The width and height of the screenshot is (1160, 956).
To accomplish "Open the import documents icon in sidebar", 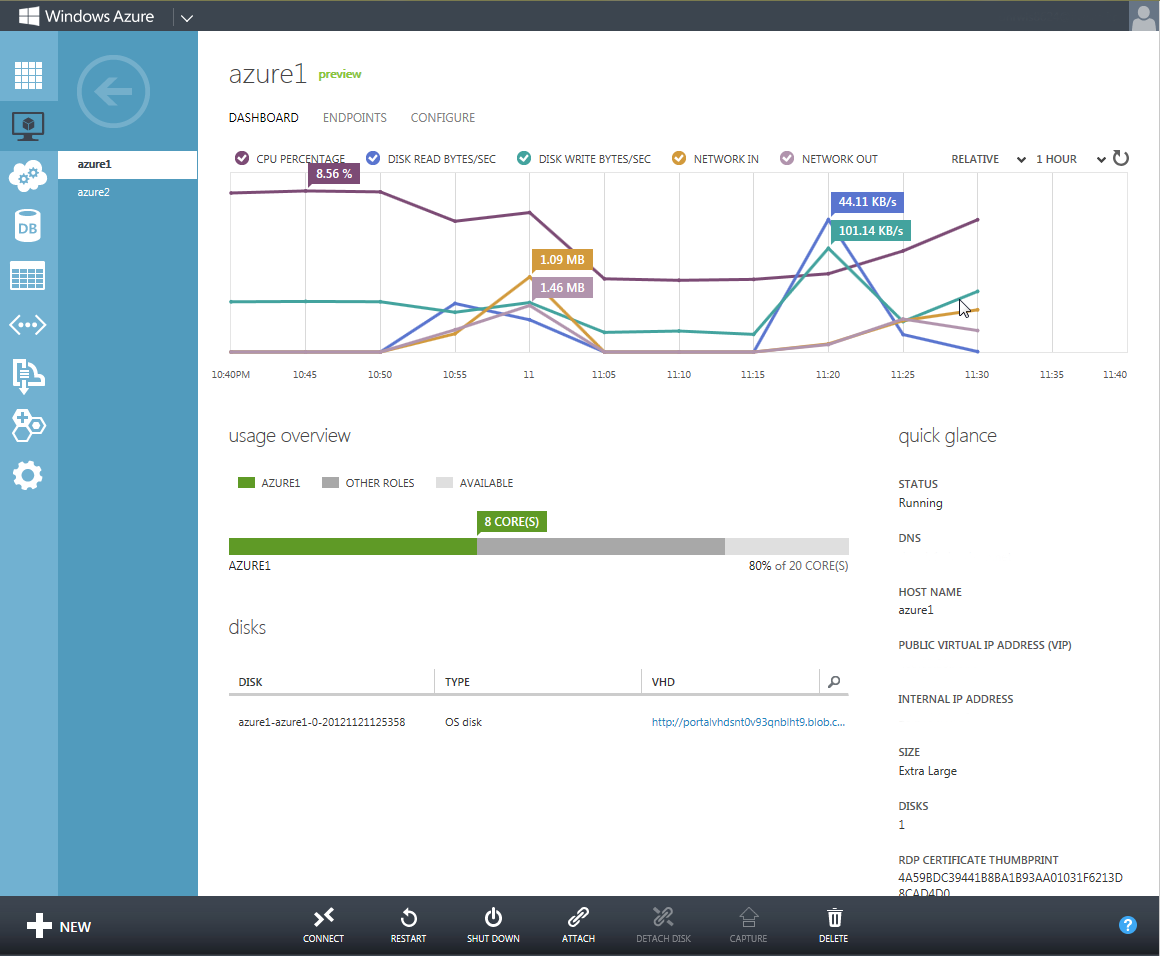I will pyautogui.click(x=28, y=375).
